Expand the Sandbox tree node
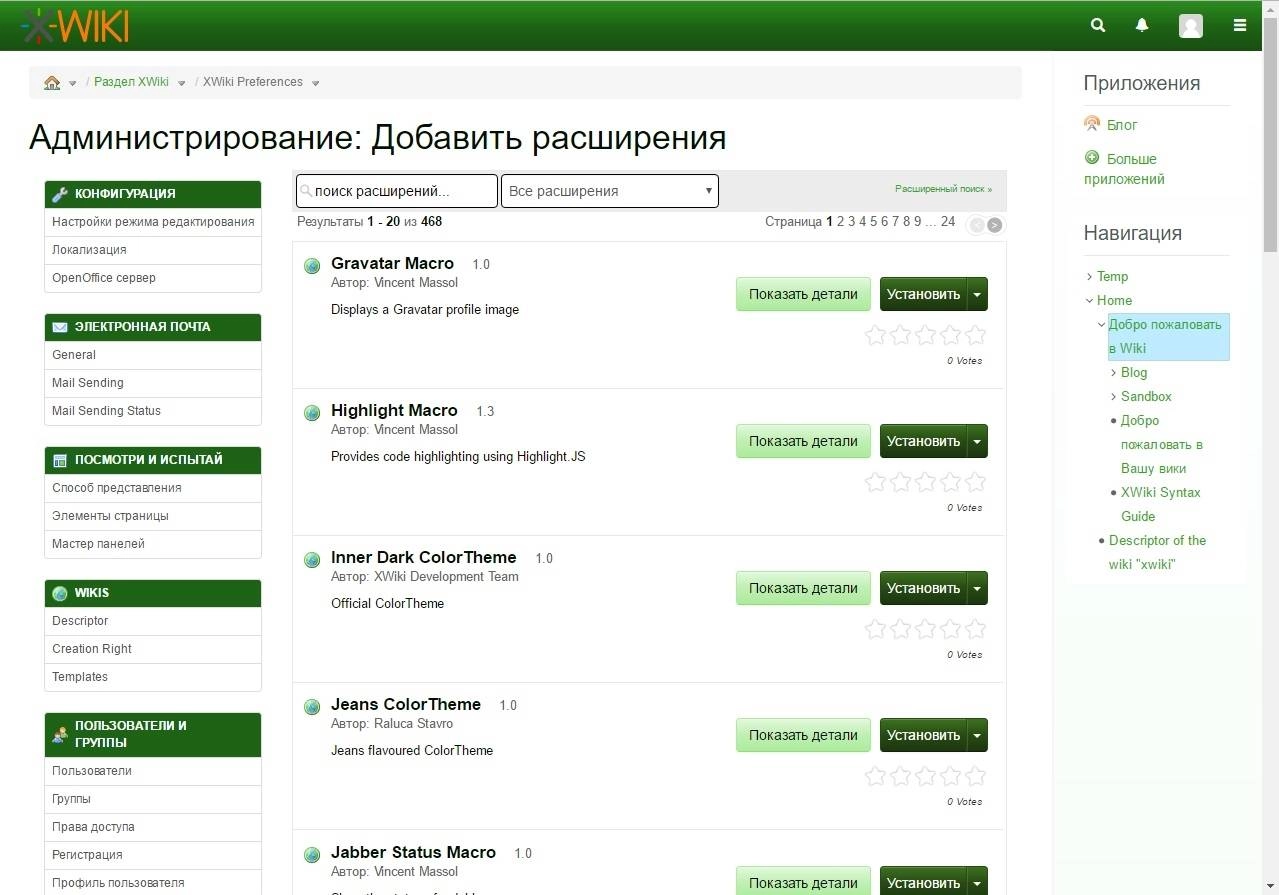 [1114, 397]
